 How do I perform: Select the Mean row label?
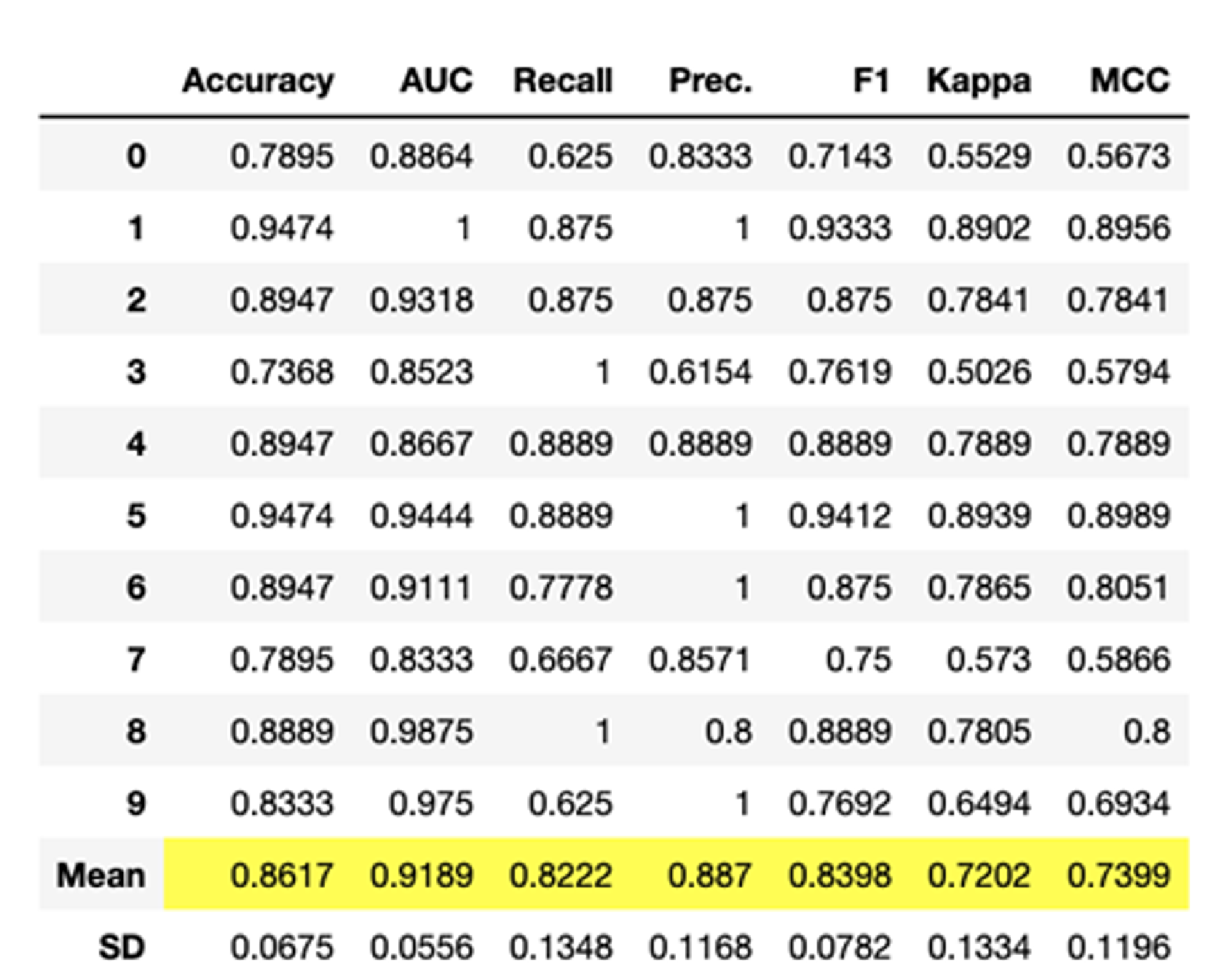[x=101, y=875]
